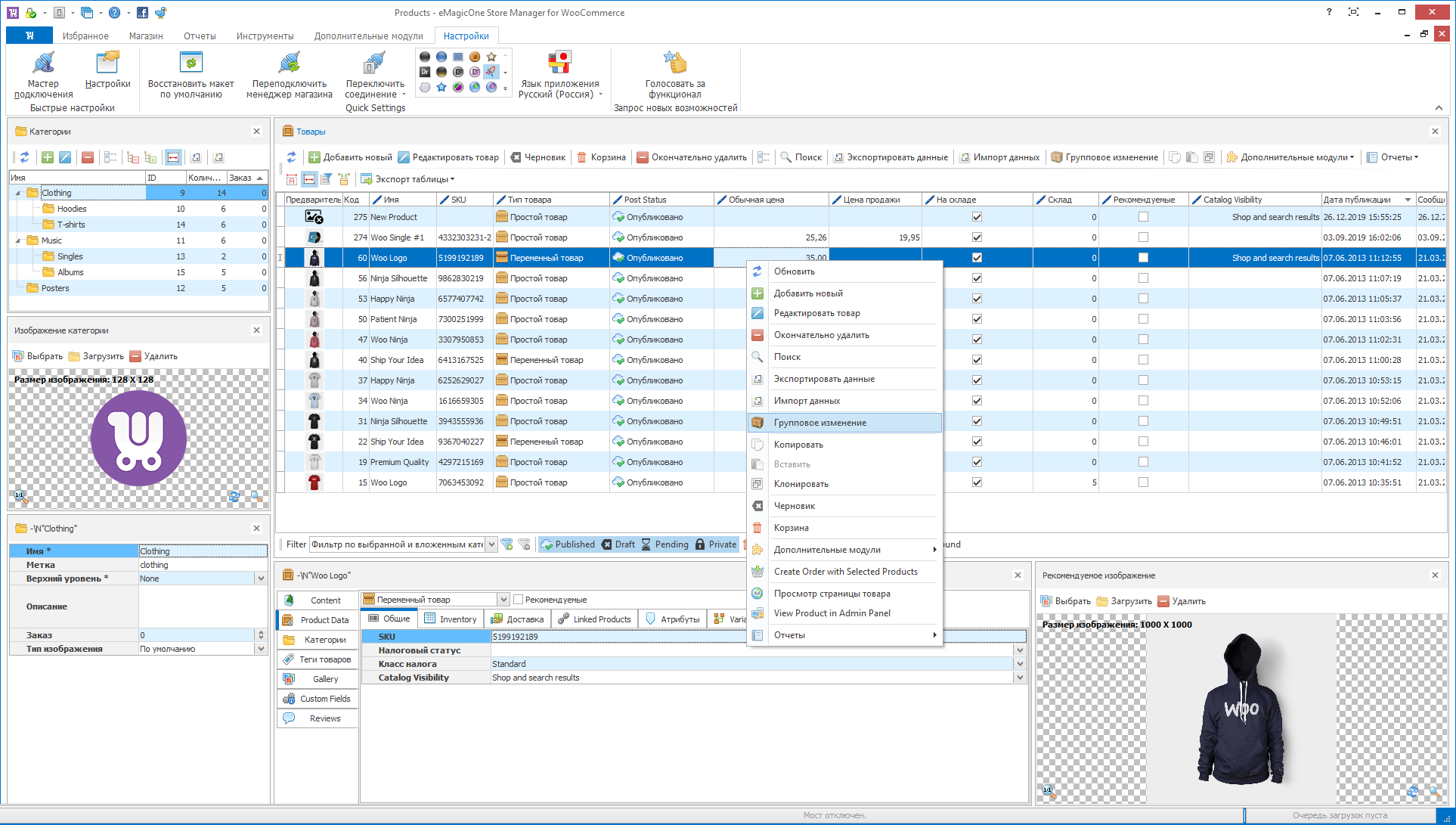Open Переключить соединение dropdown

pos(376,74)
